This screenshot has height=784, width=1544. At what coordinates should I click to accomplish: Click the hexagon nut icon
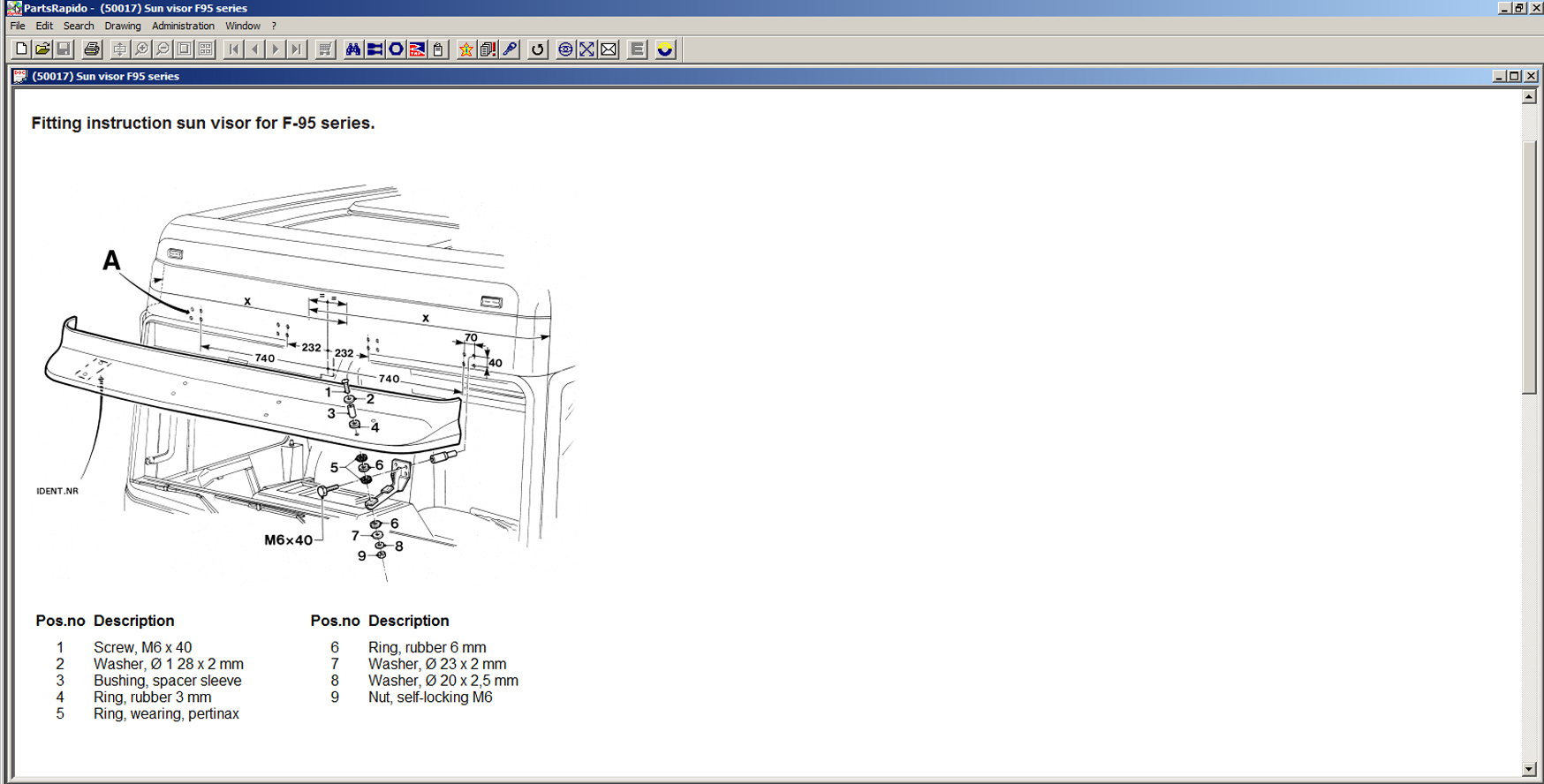[x=396, y=49]
